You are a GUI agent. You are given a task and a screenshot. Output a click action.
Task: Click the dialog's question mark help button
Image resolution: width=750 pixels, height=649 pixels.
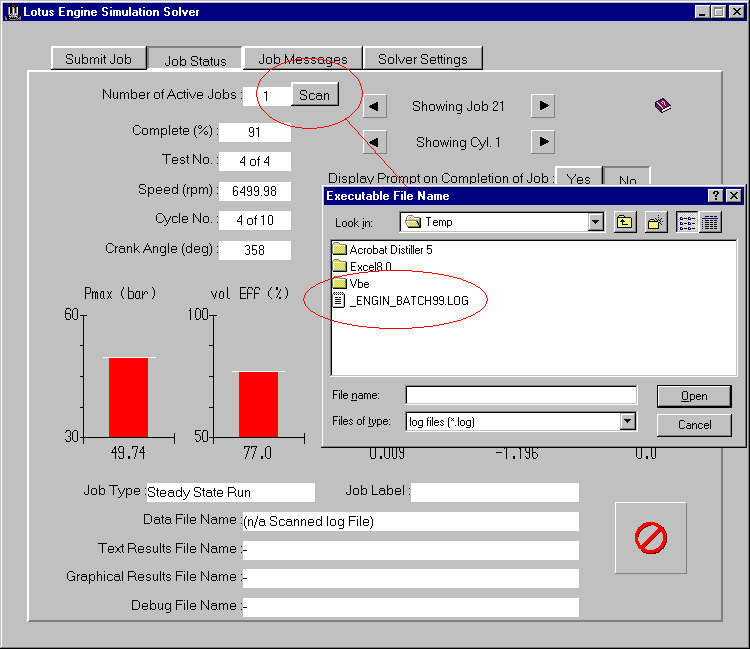[x=715, y=196]
